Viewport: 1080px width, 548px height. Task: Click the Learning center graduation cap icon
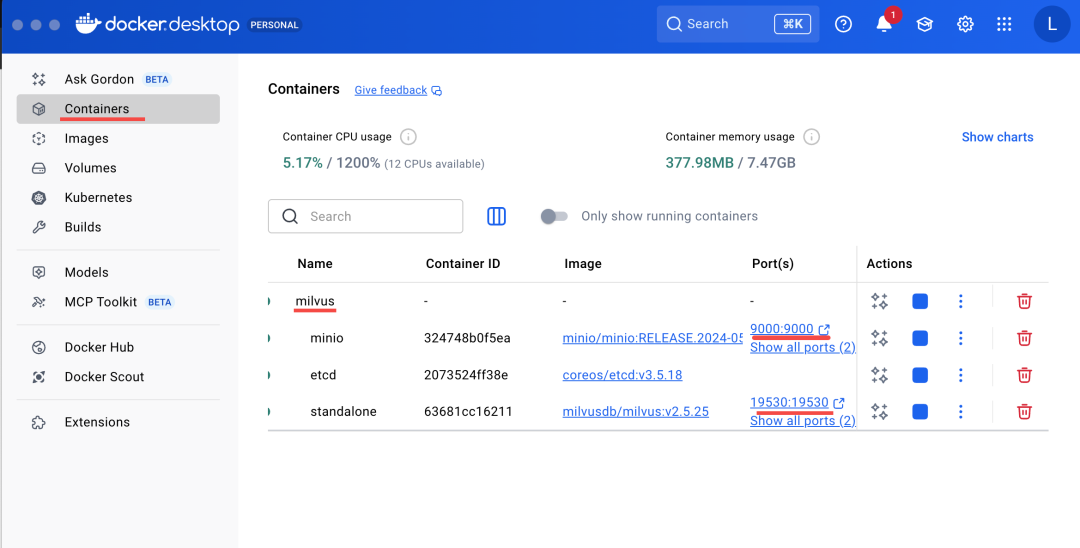tap(924, 24)
